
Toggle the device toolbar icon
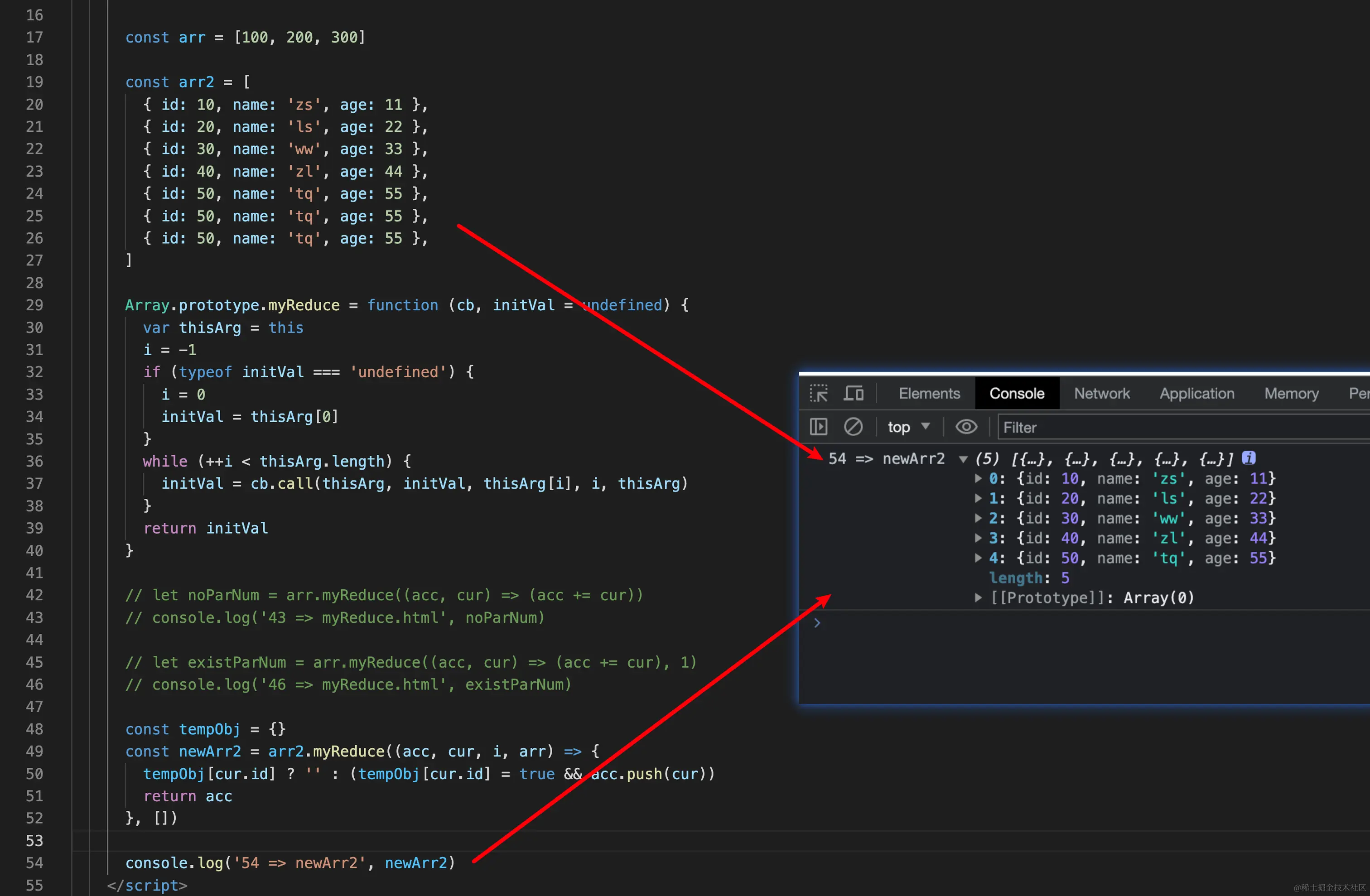(x=853, y=394)
